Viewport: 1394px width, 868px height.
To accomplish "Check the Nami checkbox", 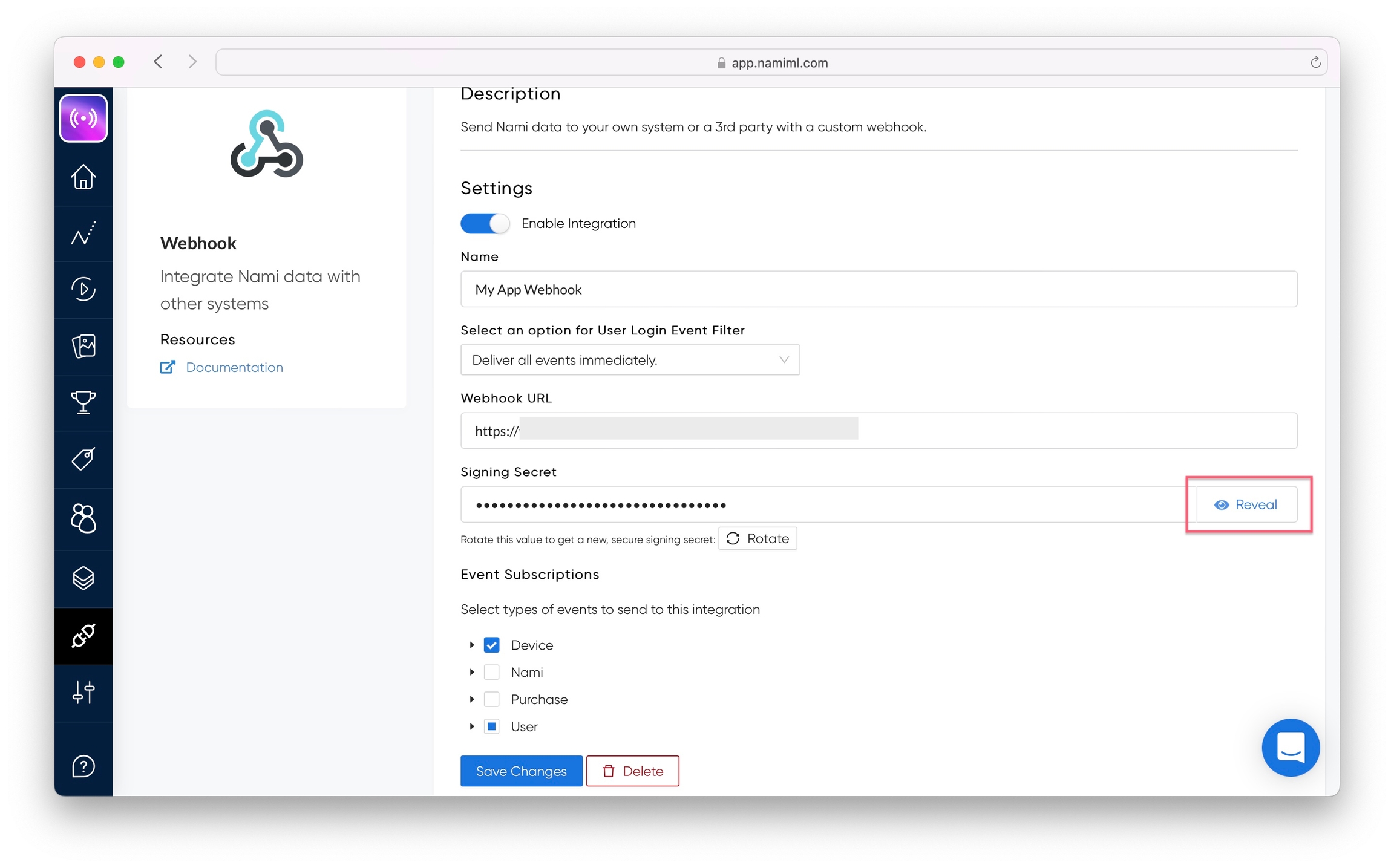I will click(x=492, y=673).
